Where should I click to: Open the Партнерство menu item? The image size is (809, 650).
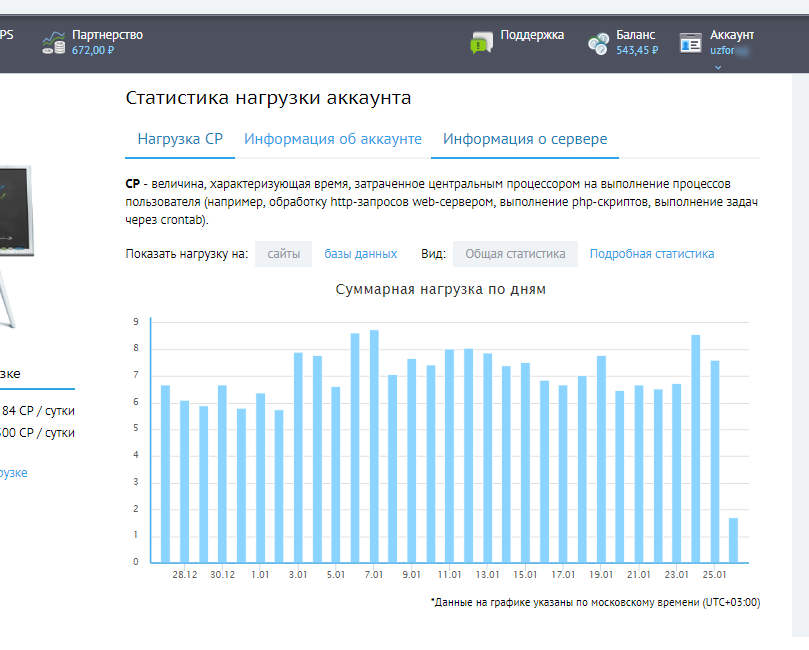click(107, 35)
